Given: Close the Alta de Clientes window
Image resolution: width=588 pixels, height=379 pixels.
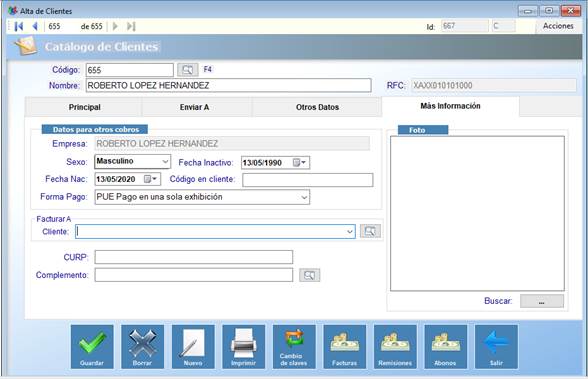Looking at the screenshot, I should [571, 11].
